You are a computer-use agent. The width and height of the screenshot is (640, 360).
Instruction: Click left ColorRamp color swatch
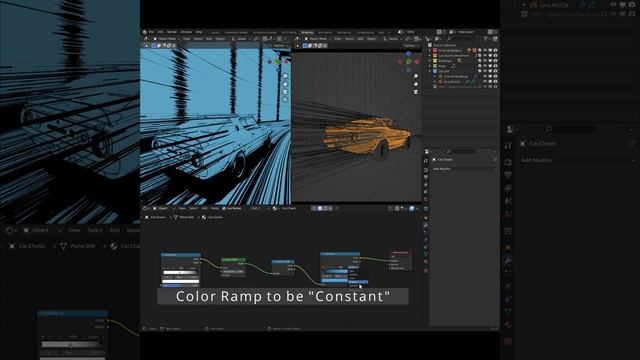180,282
